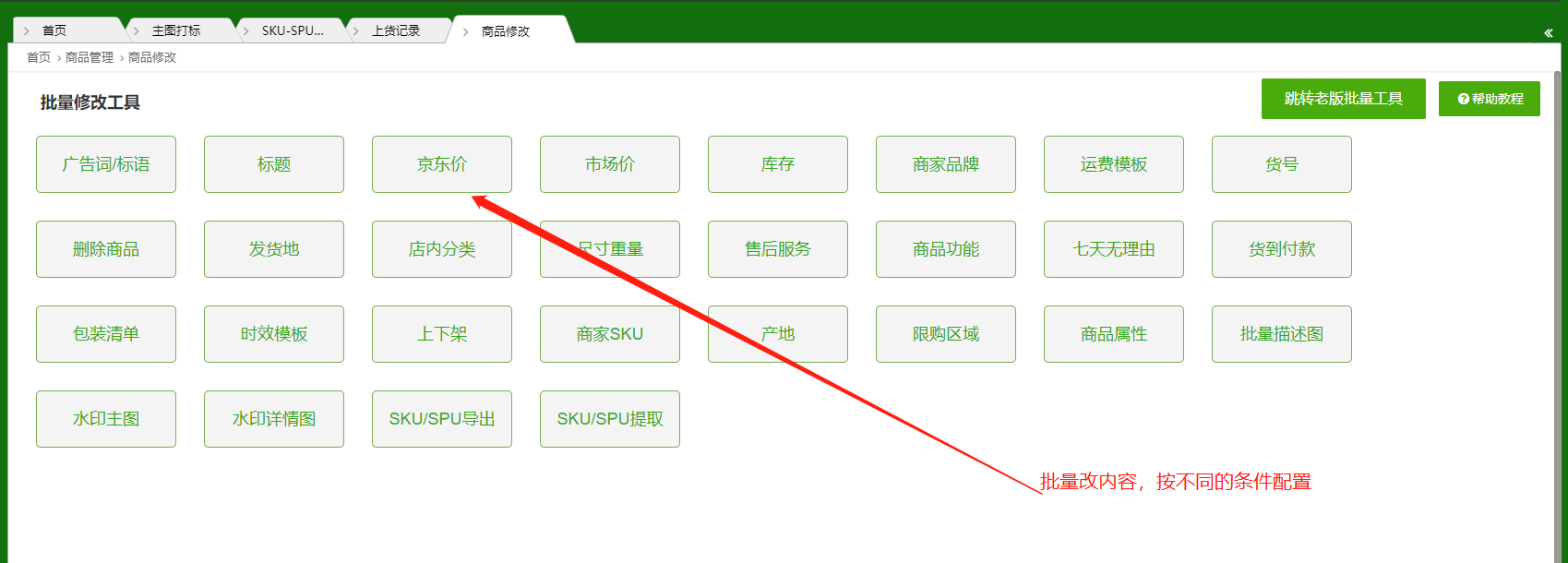Click the double-chevron collapse icon at top right

(1548, 33)
